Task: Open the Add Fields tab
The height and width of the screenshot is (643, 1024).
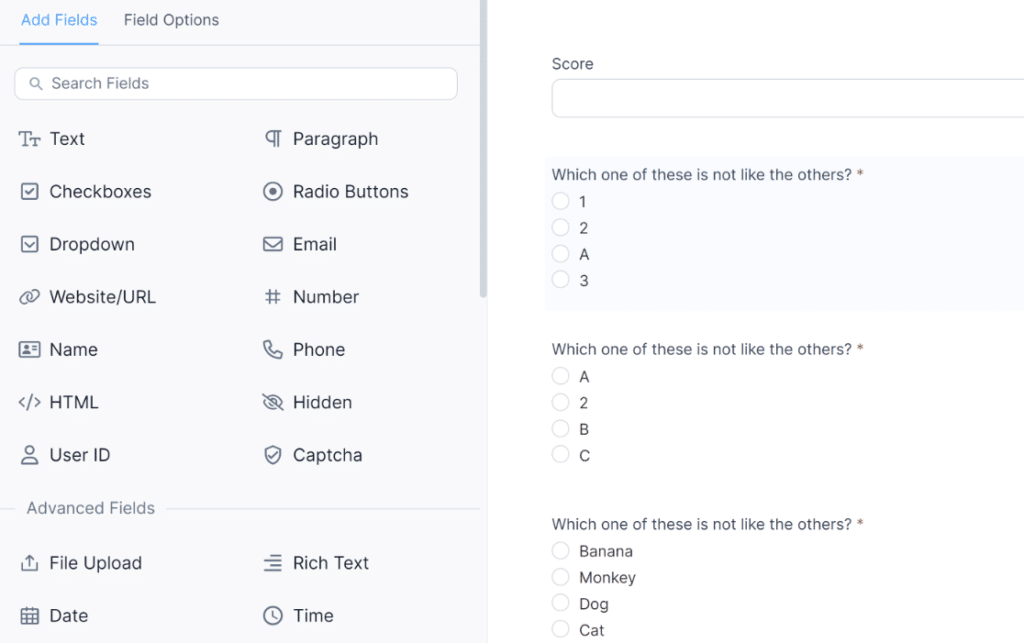Action: (59, 20)
